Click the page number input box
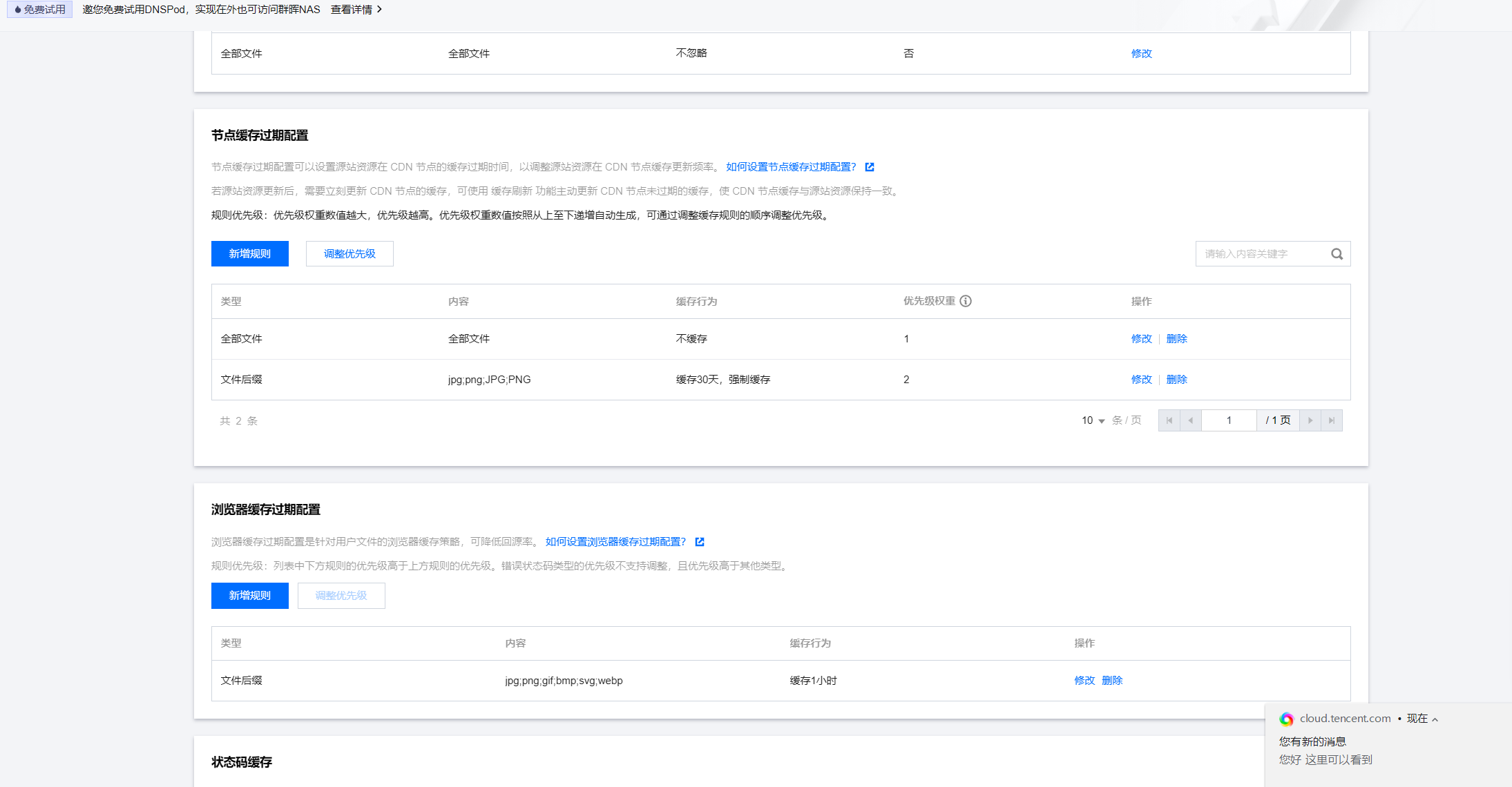This screenshot has height=787, width=1512. pos(1229,420)
